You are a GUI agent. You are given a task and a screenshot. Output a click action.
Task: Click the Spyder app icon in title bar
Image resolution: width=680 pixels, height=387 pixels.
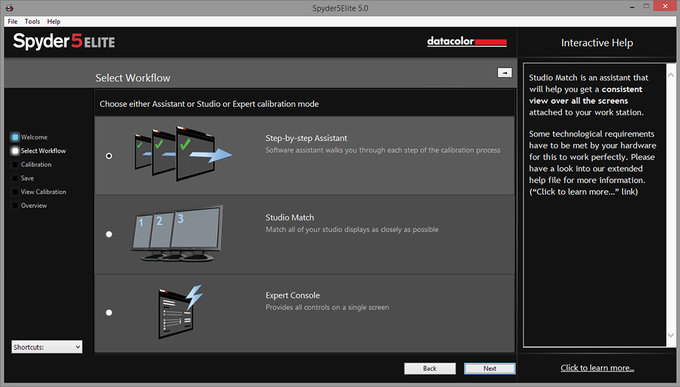point(9,8)
